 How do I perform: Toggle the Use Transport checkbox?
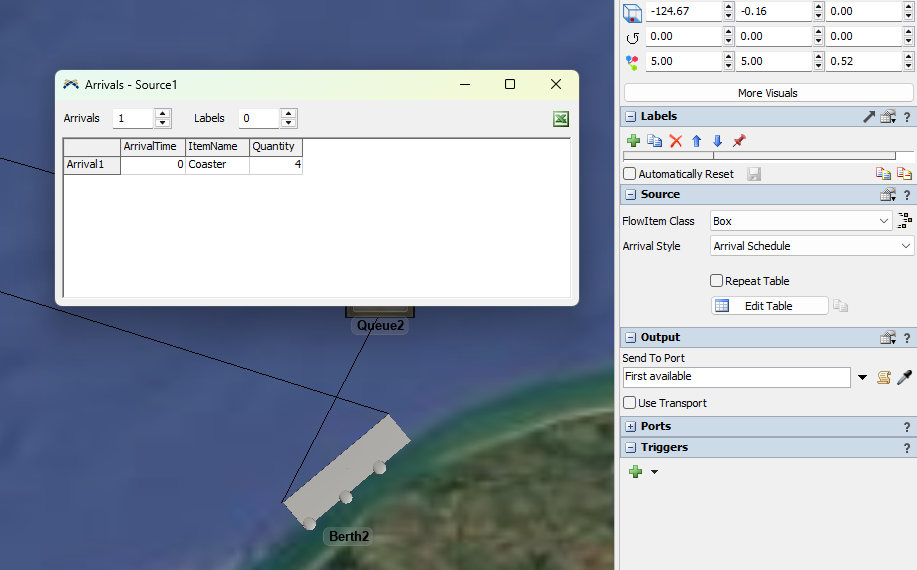click(x=630, y=403)
